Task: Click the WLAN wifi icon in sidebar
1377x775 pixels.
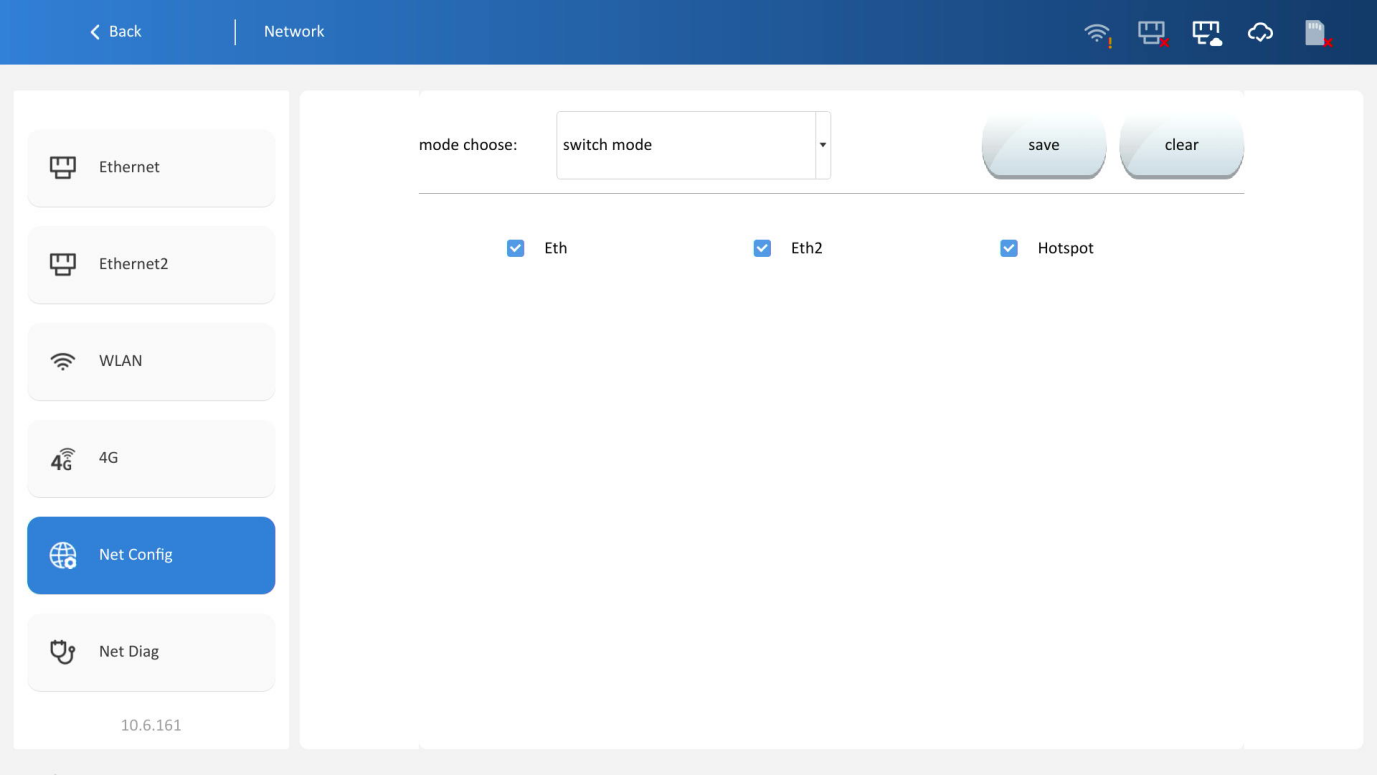Action: (63, 361)
